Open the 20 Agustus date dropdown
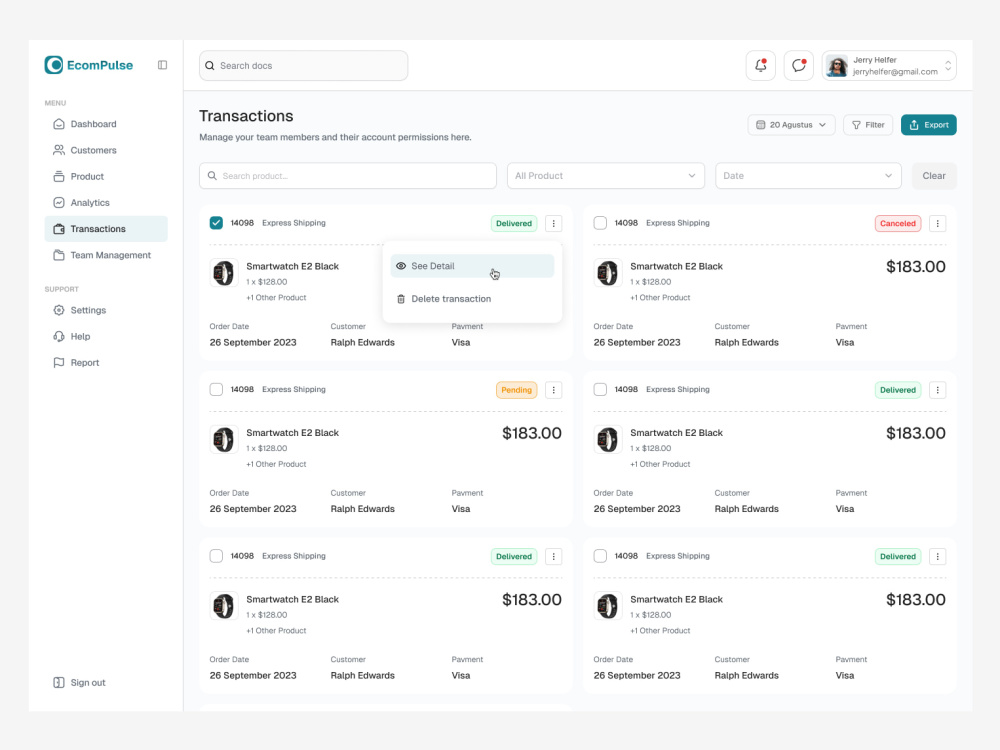The image size is (1000, 750). tap(791, 124)
